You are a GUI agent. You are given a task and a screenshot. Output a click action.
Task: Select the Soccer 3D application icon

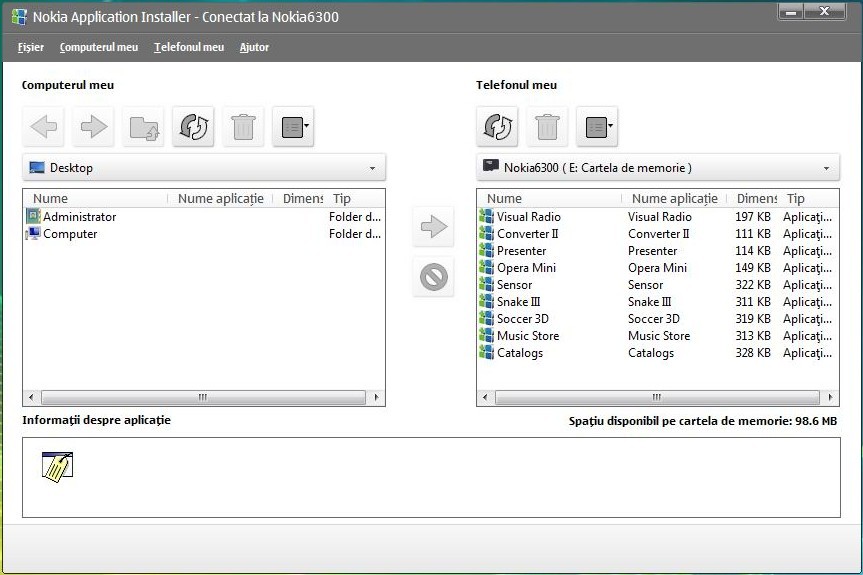click(486, 319)
